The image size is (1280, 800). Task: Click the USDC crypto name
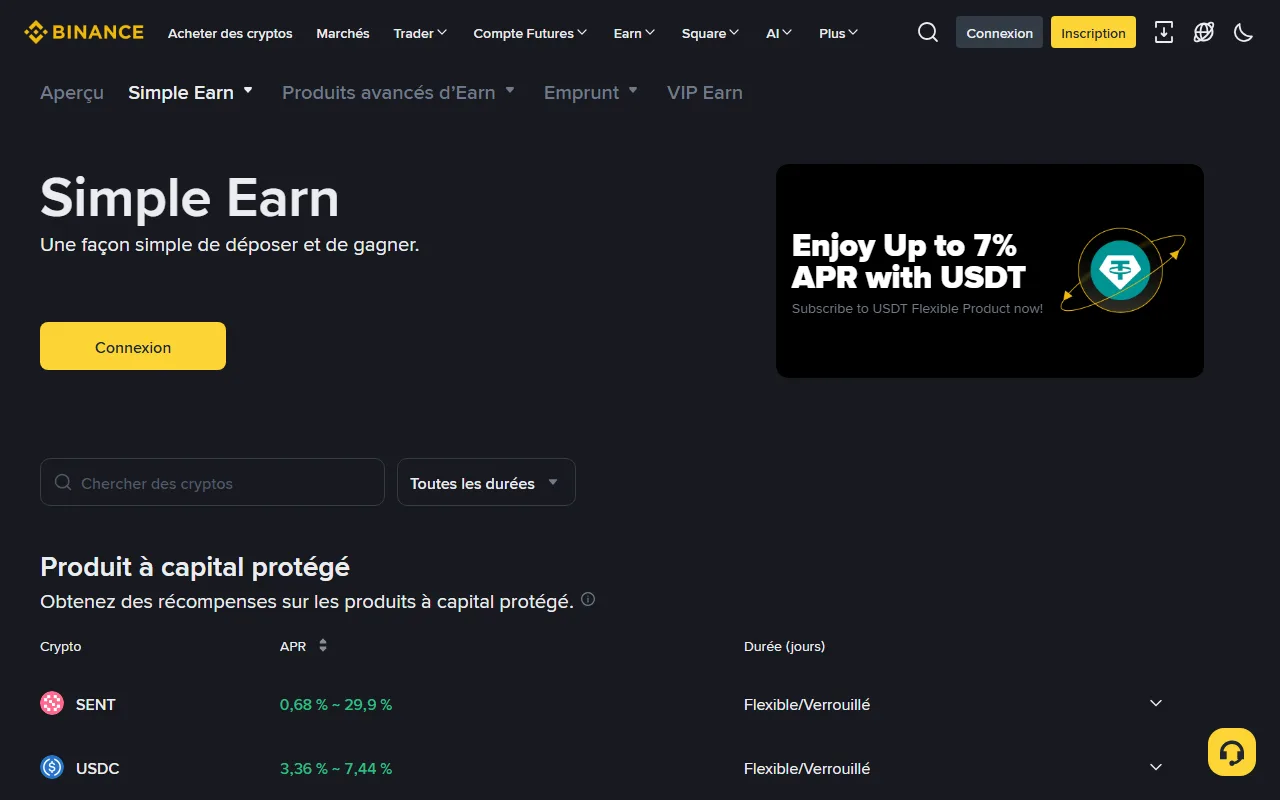[x=98, y=768]
